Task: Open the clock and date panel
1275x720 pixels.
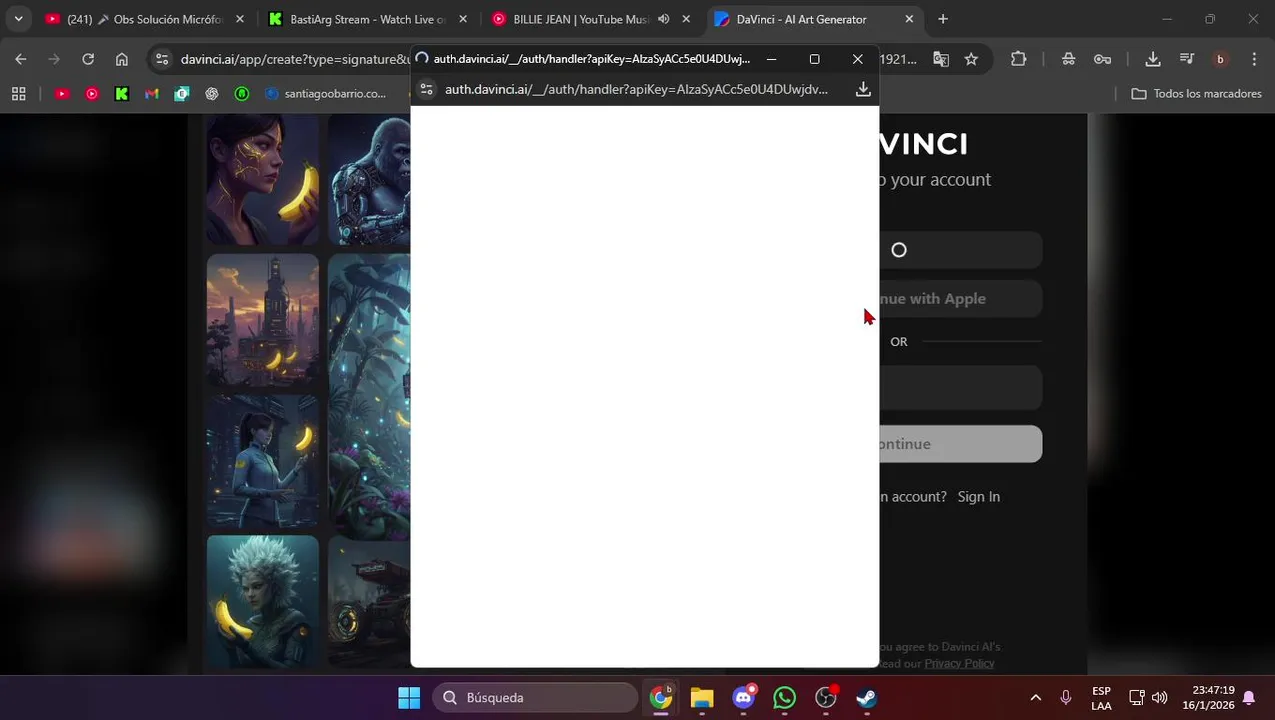Action: pyautogui.click(x=1208, y=698)
